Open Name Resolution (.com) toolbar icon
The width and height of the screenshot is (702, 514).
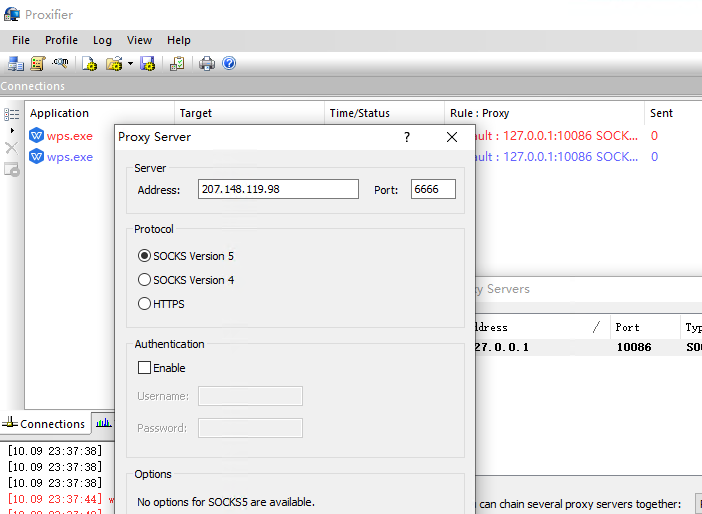click(60, 64)
